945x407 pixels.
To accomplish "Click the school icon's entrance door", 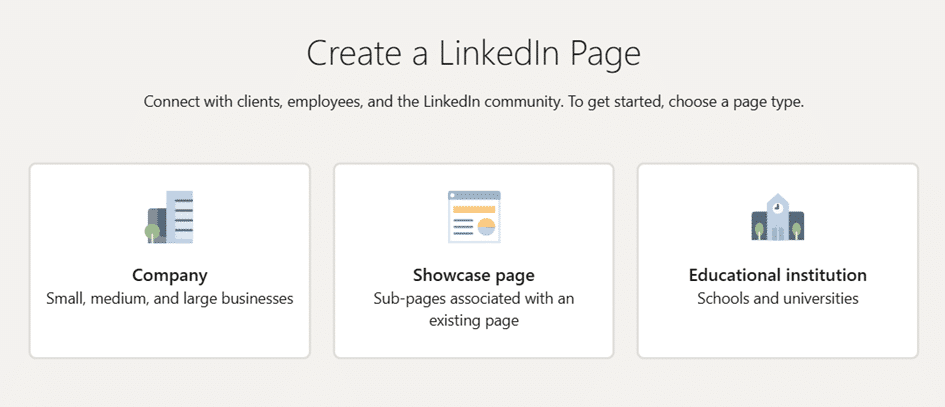I will click(x=777, y=234).
